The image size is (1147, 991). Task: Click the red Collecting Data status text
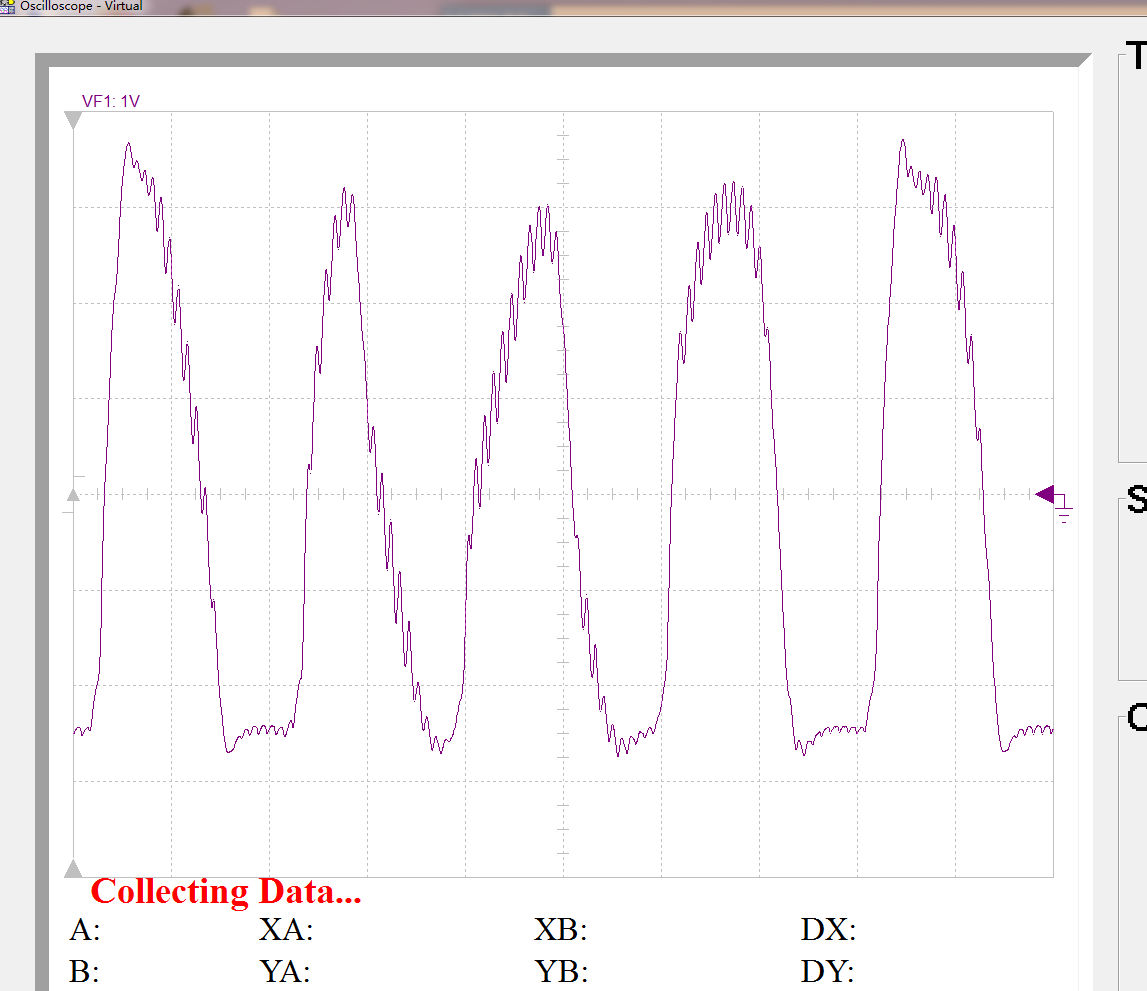pyautogui.click(x=226, y=892)
